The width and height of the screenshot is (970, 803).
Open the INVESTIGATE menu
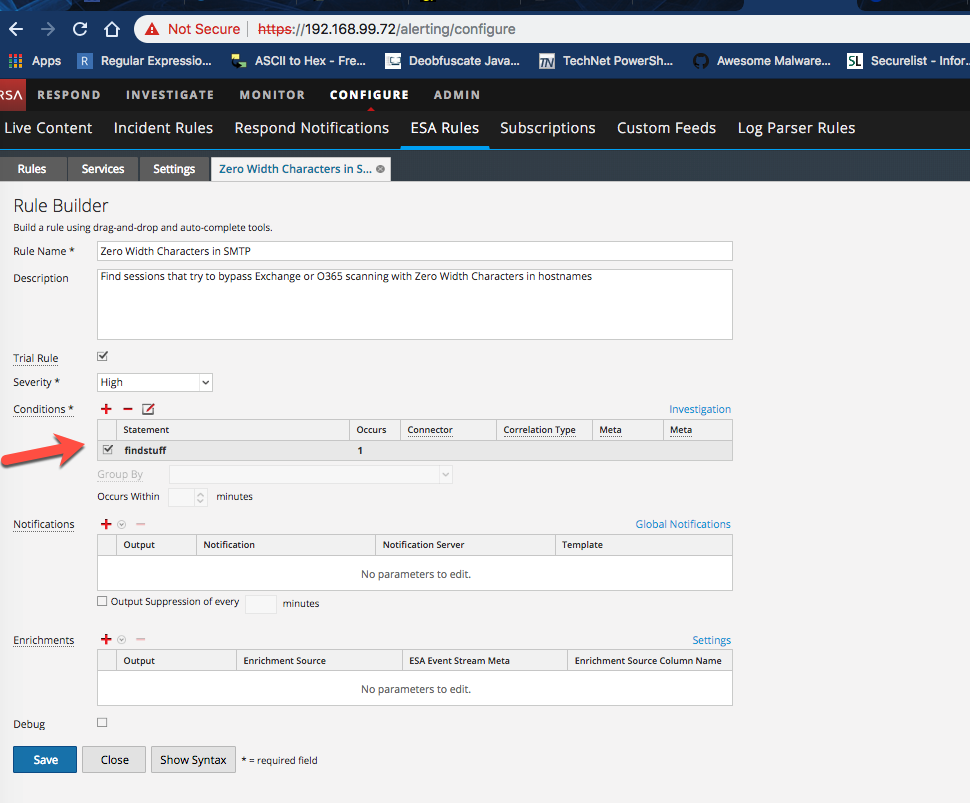(170, 95)
